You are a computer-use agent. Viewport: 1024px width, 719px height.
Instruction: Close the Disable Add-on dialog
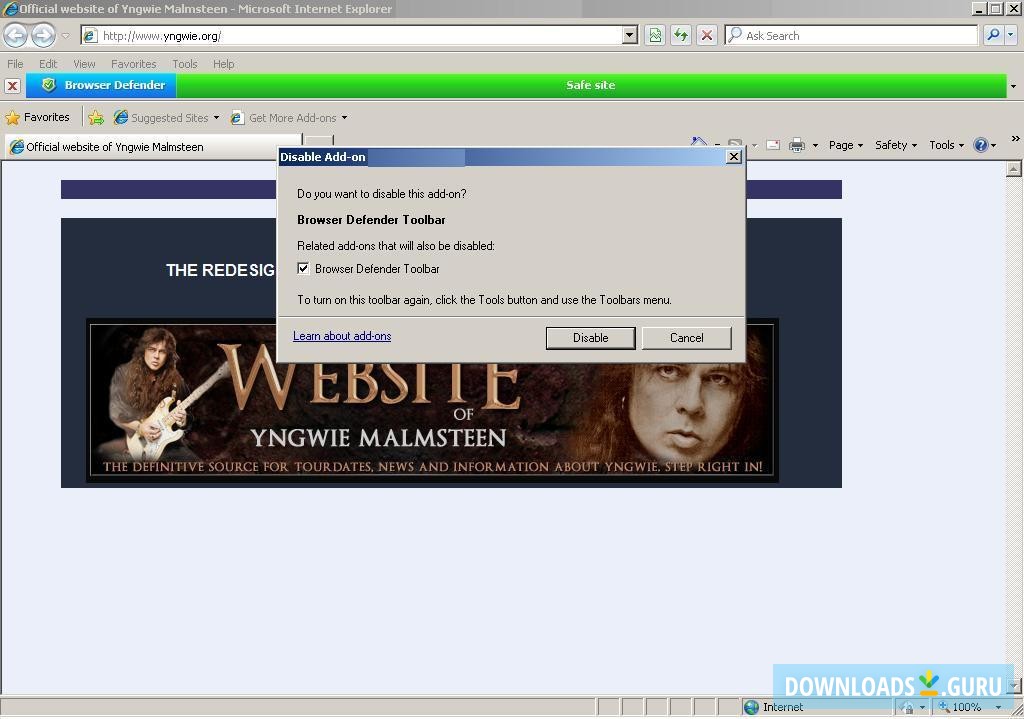point(733,157)
